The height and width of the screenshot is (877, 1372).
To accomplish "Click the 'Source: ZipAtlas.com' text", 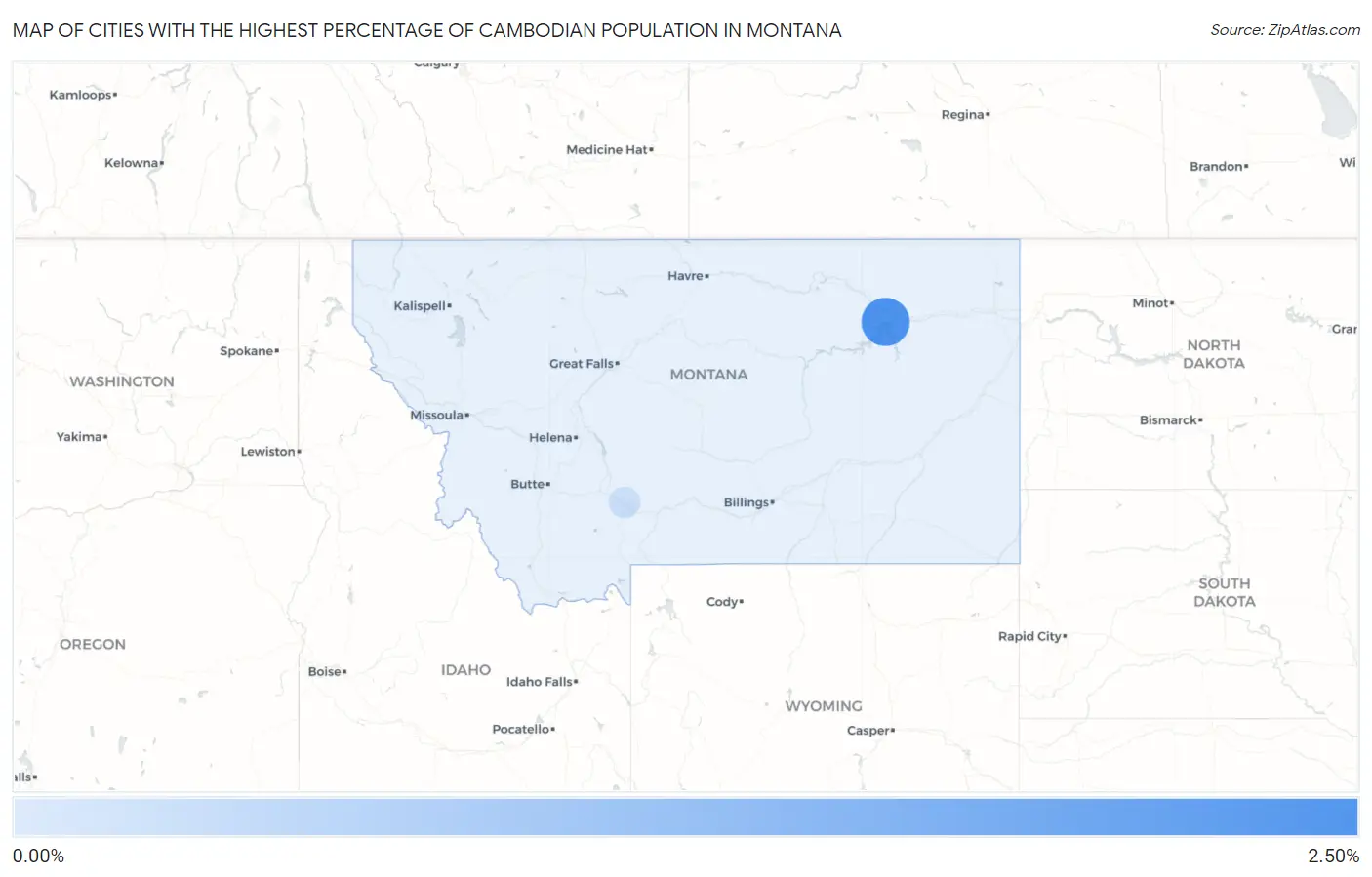I will click(1285, 30).
